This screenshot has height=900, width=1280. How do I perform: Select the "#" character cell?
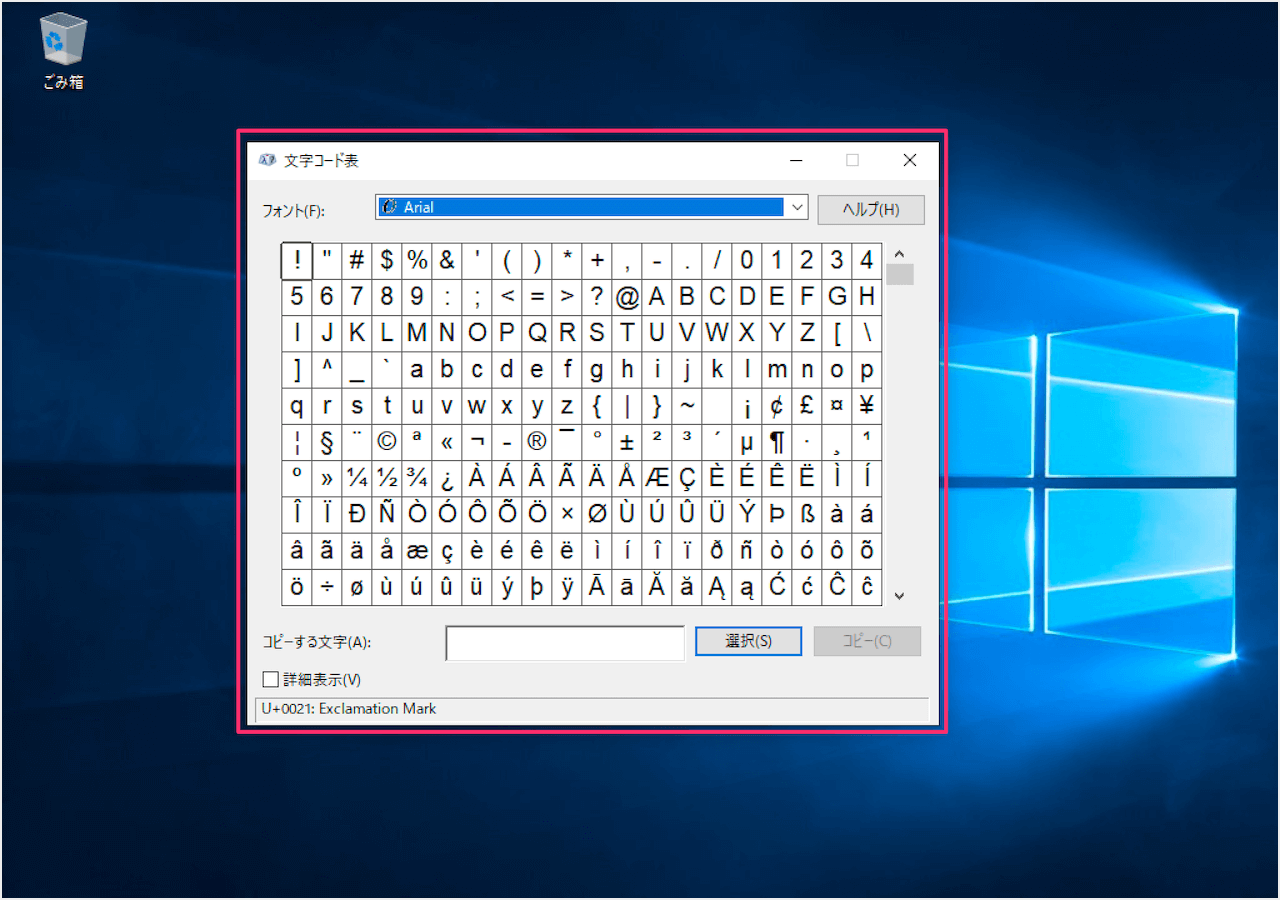(357, 261)
